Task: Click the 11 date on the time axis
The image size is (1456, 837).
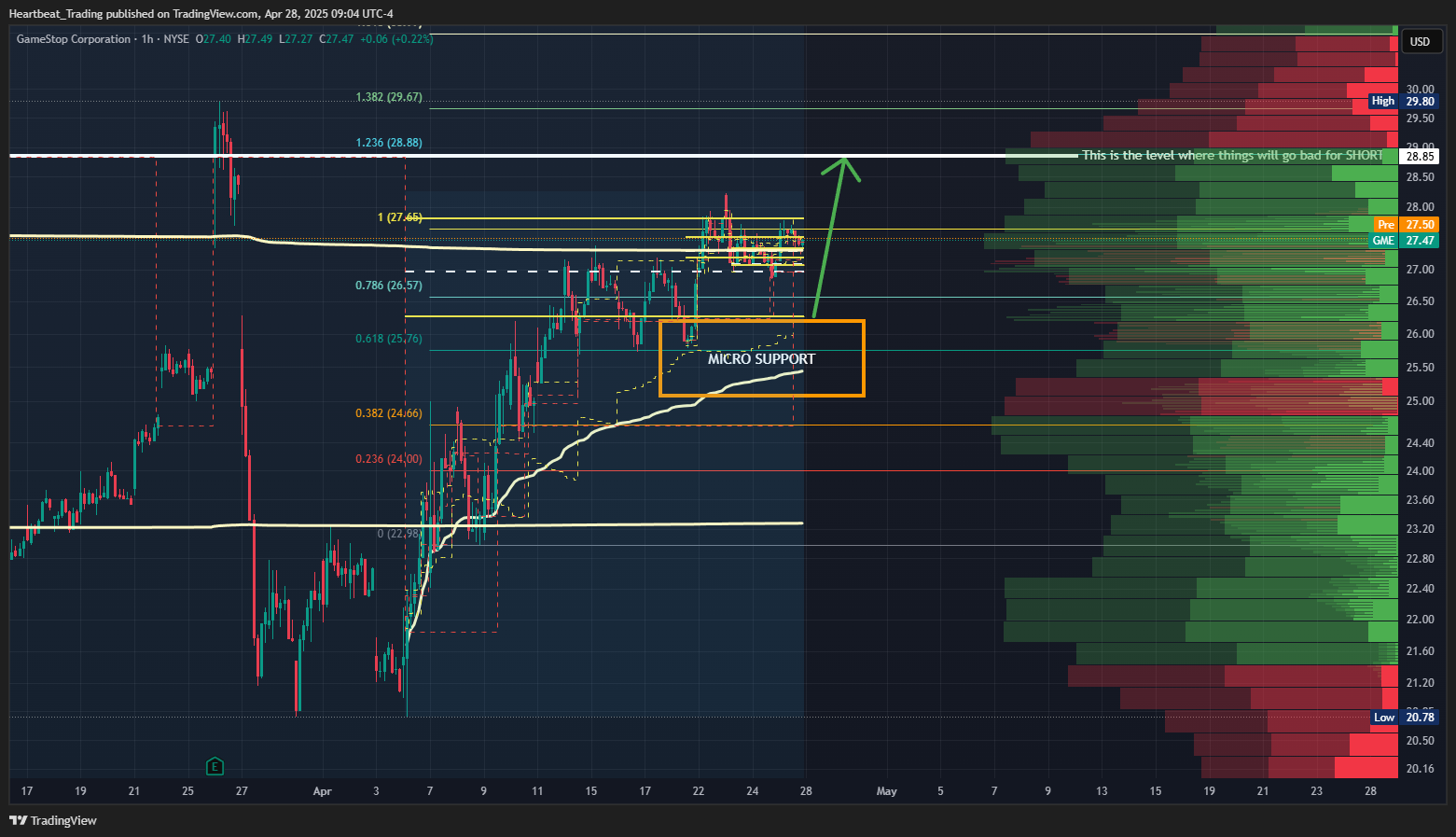Action: pos(537,791)
